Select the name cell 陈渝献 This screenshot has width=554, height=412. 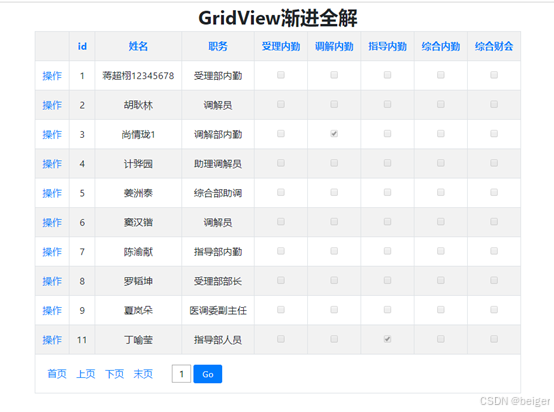pyautogui.click(x=138, y=252)
